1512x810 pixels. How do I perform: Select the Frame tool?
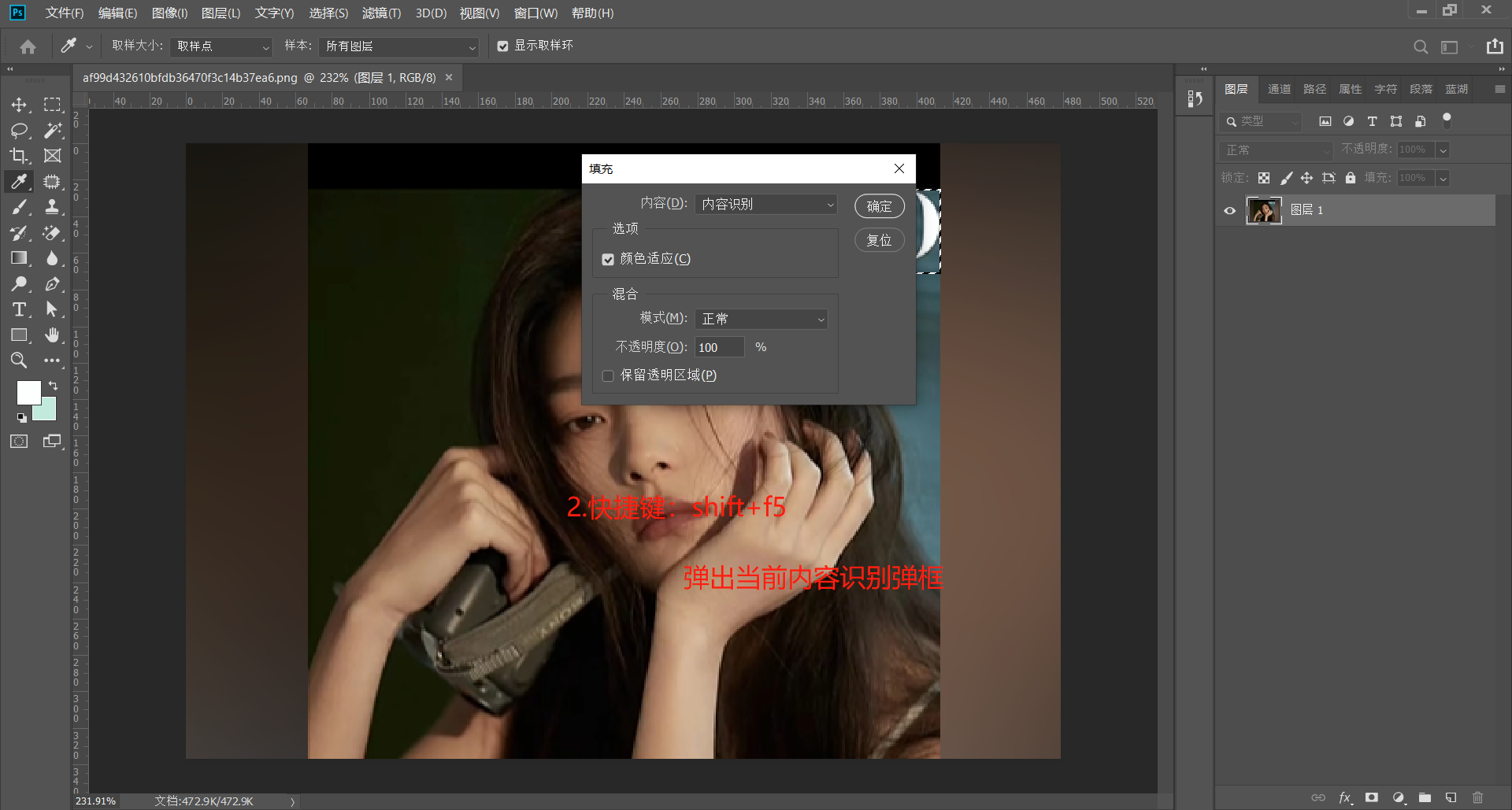(x=52, y=156)
